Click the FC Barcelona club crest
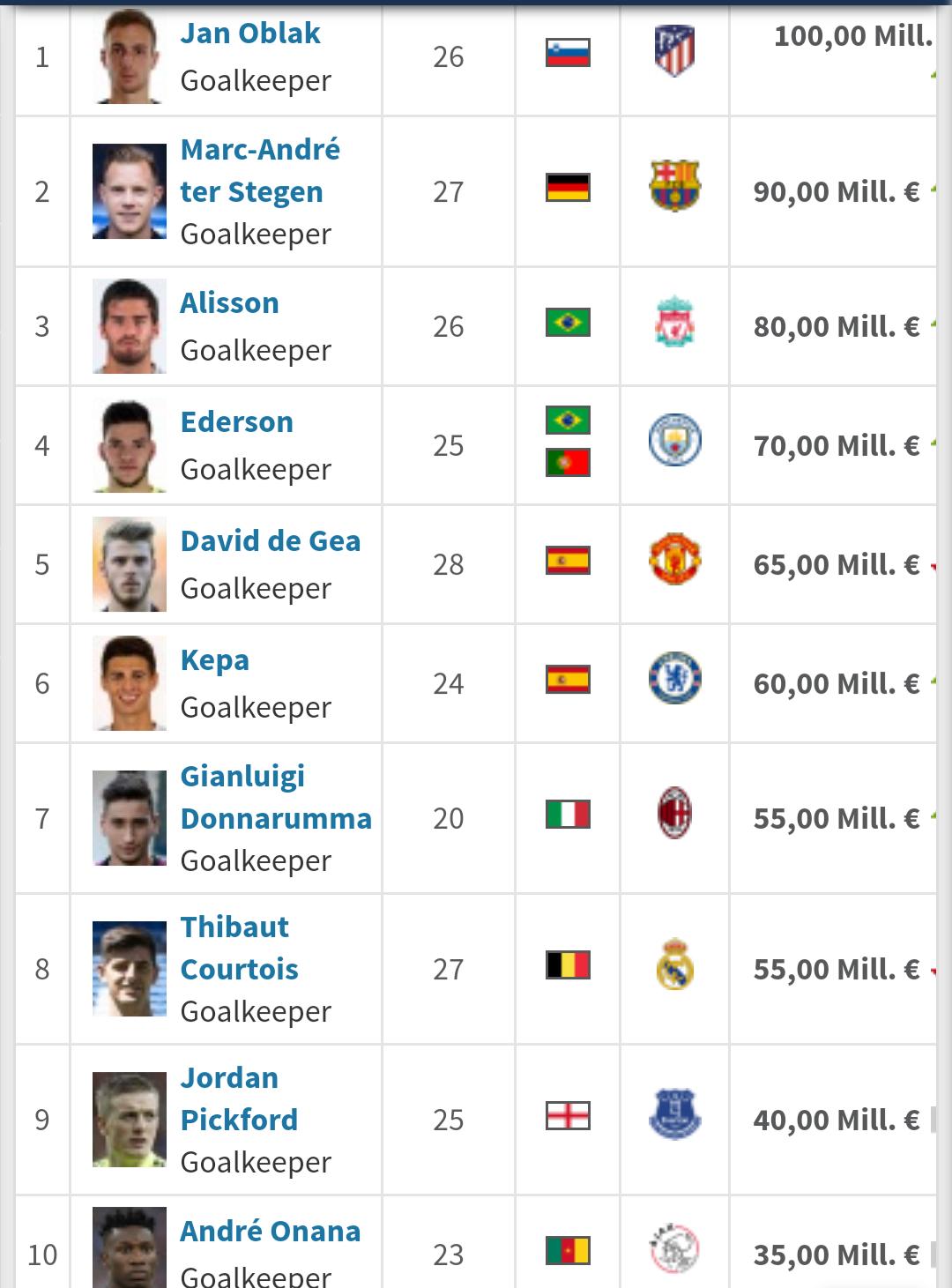This screenshot has height=1288, width=952. (675, 185)
